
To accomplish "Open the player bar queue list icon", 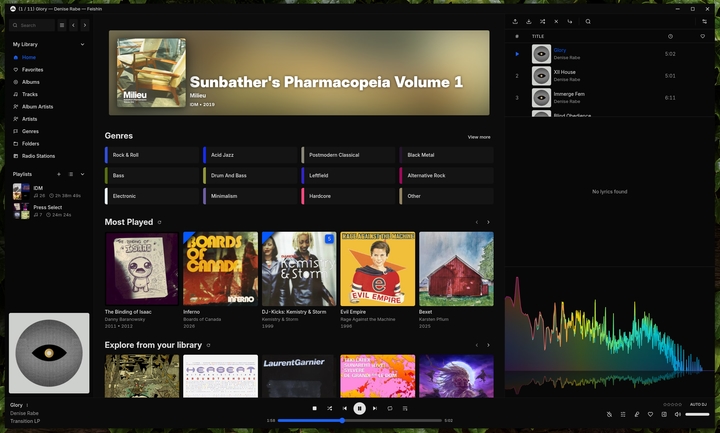I will (x=623, y=414).
